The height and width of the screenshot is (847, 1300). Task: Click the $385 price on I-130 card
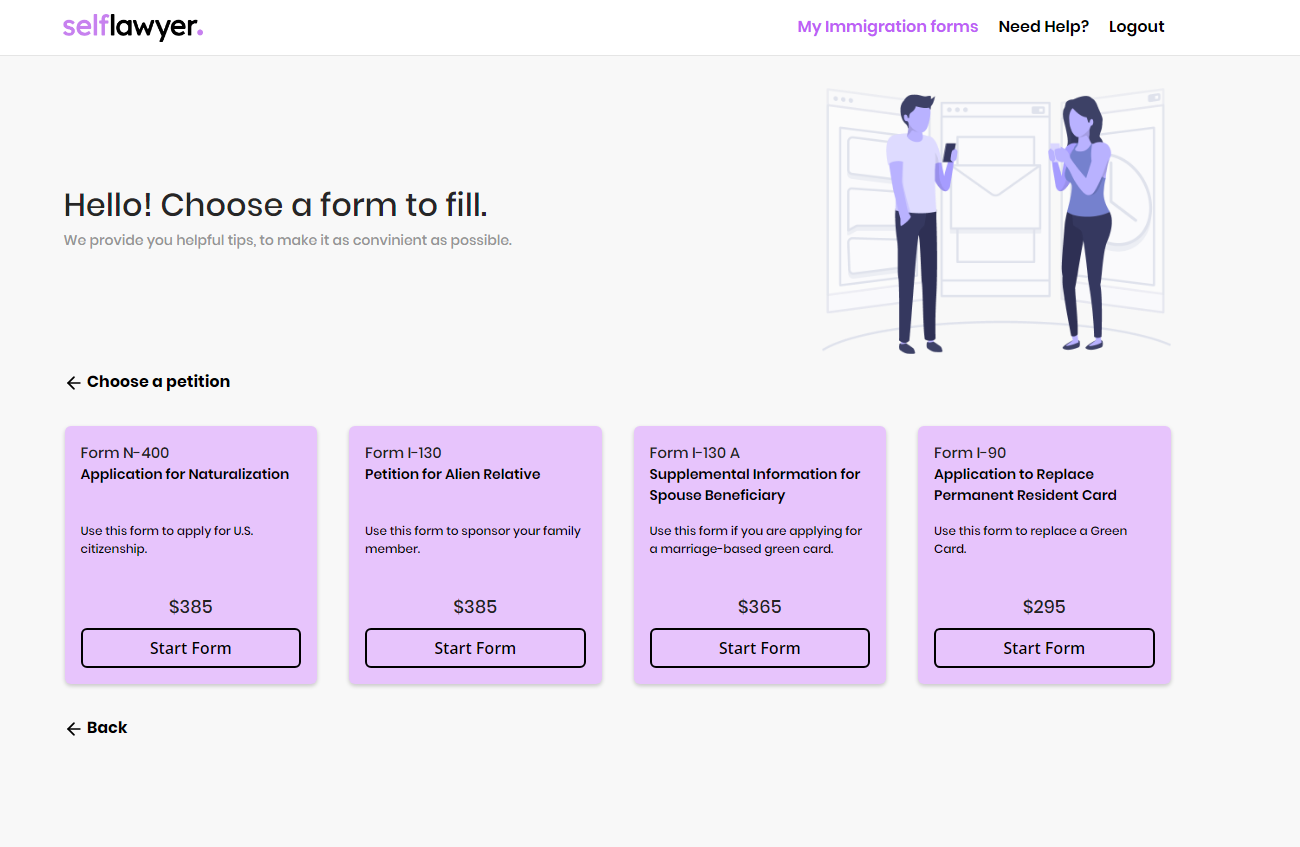tap(475, 607)
